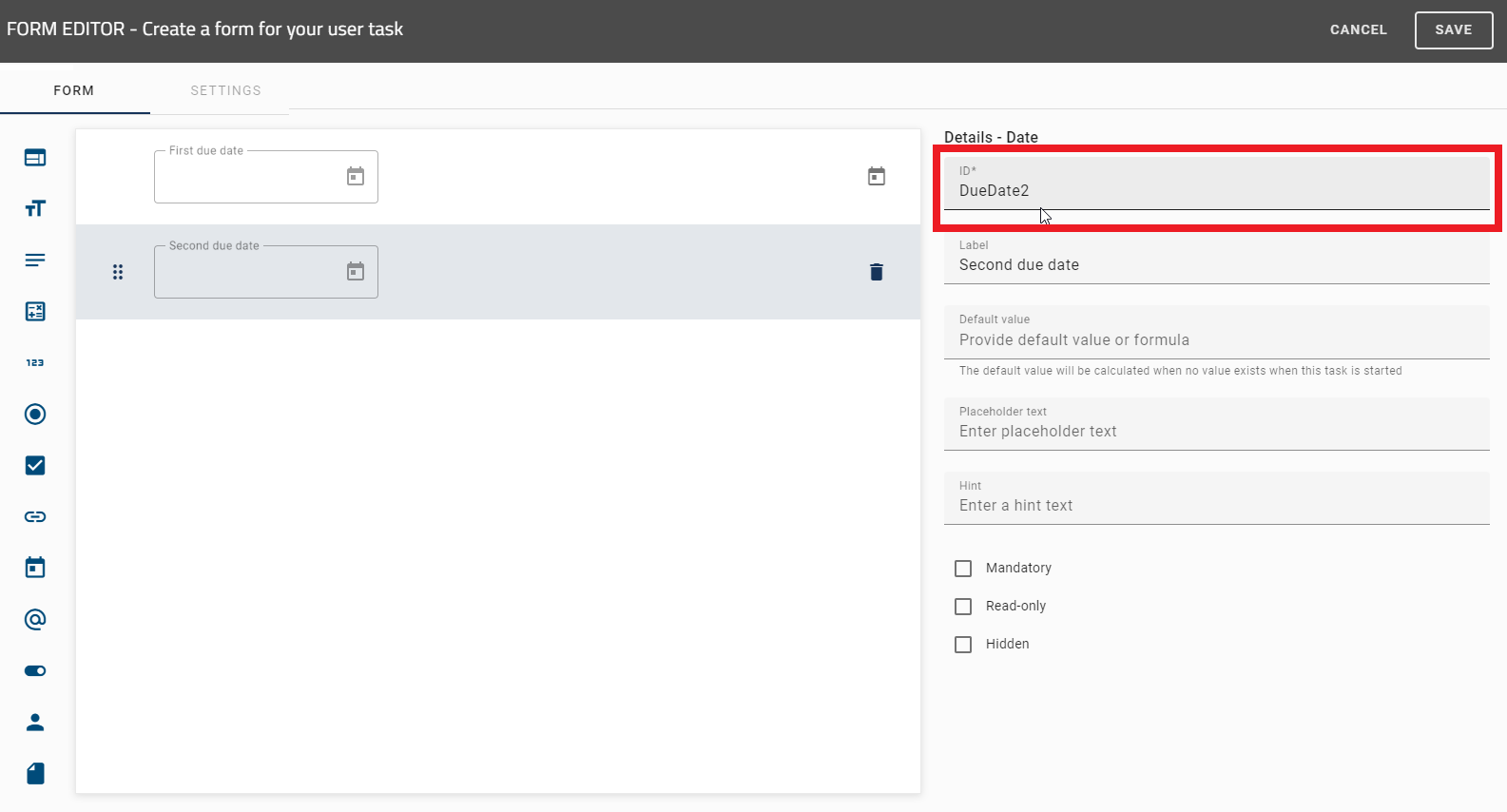Viewport: 1507px width, 812px height.
Task: Switch to the FORM tab
Action: [x=74, y=90]
